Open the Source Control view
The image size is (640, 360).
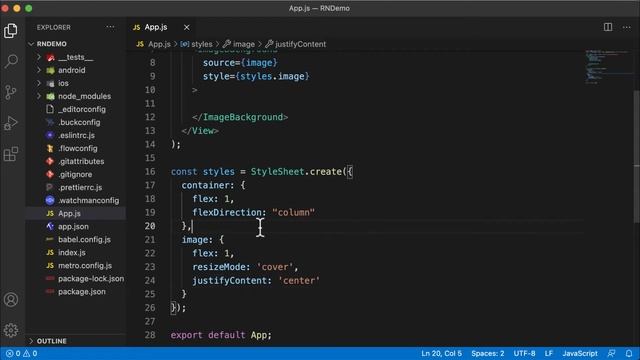[11, 92]
